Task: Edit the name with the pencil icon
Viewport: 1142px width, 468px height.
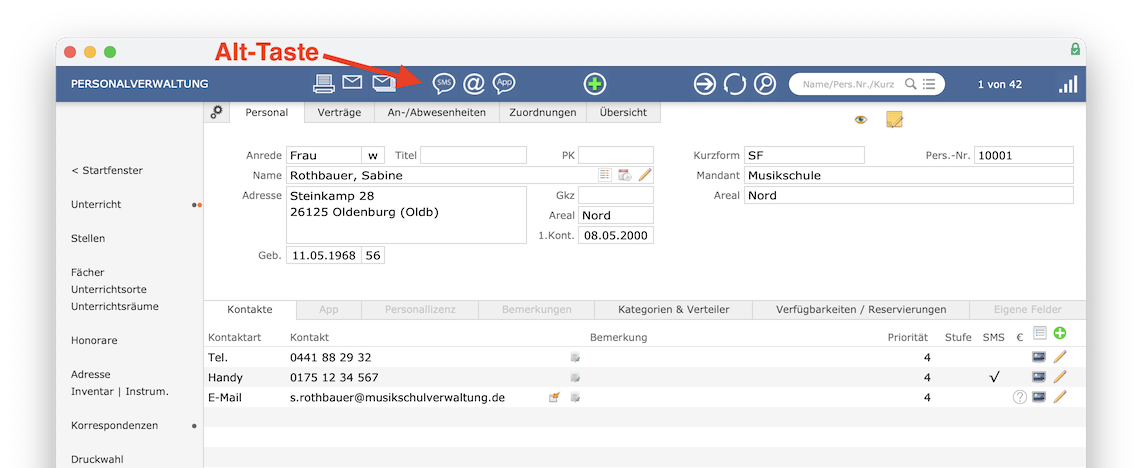Action: [645, 175]
